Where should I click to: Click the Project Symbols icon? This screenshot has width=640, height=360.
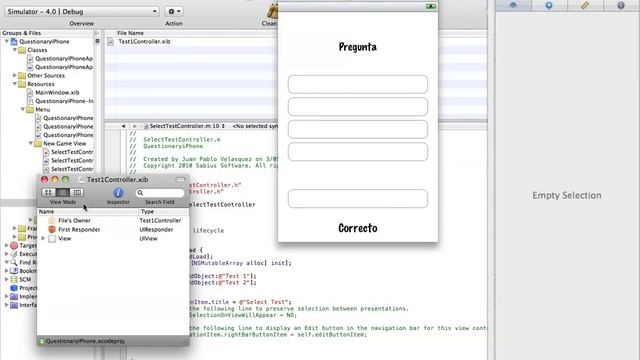coord(14,288)
